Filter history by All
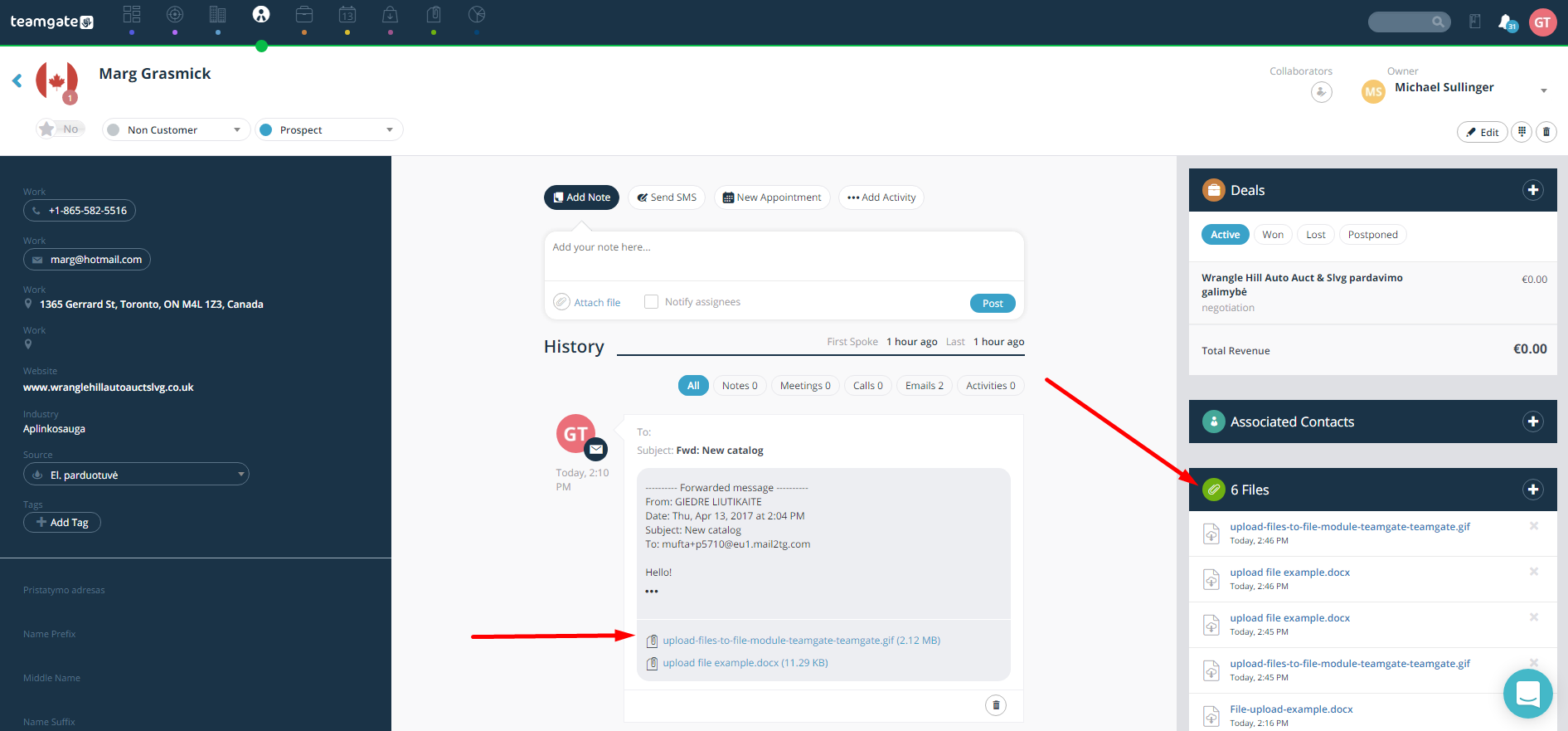 693,386
